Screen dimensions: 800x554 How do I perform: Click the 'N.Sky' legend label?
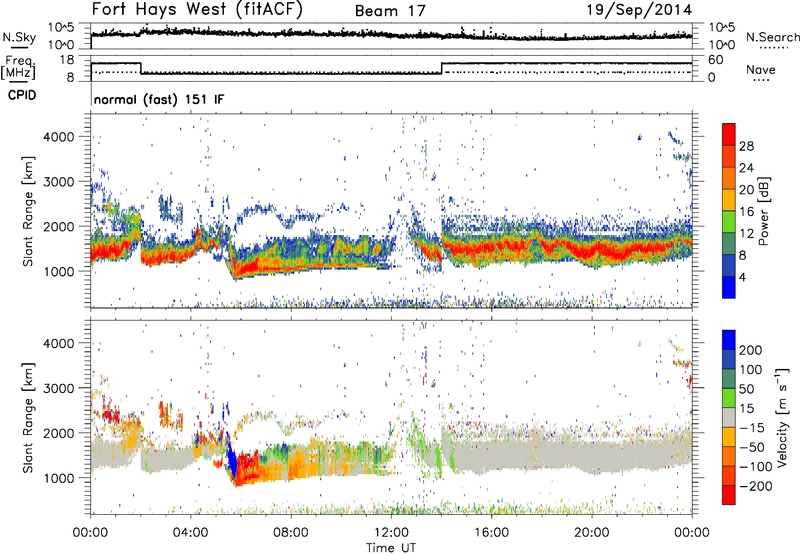[19, 37]
